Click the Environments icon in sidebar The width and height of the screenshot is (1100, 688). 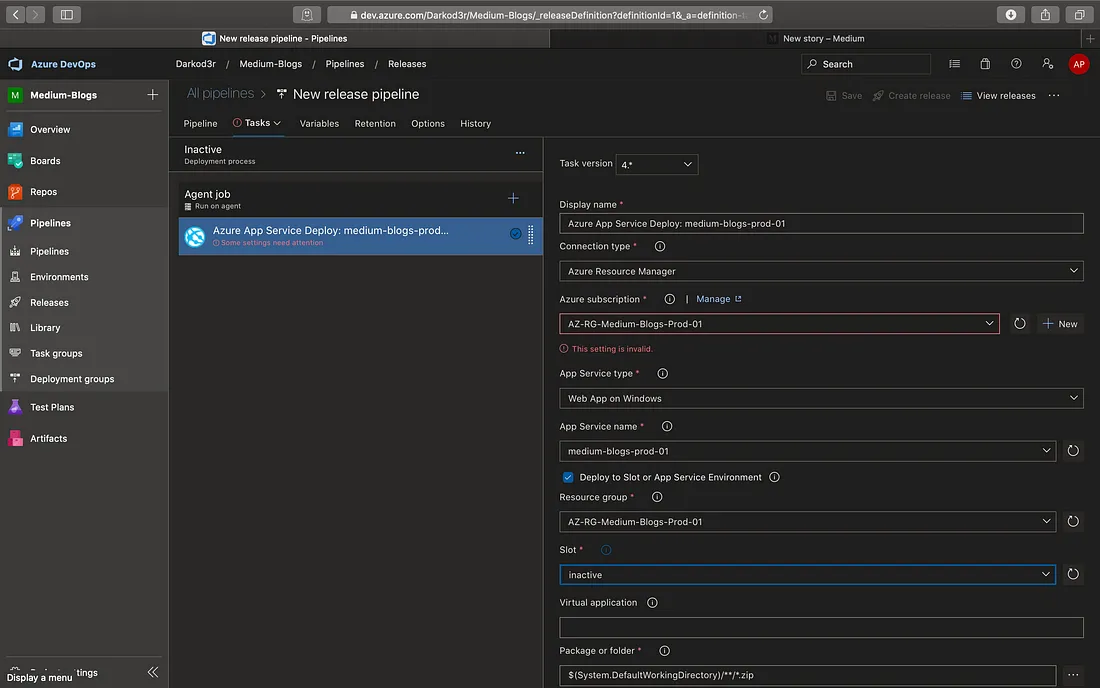(15, 276)
